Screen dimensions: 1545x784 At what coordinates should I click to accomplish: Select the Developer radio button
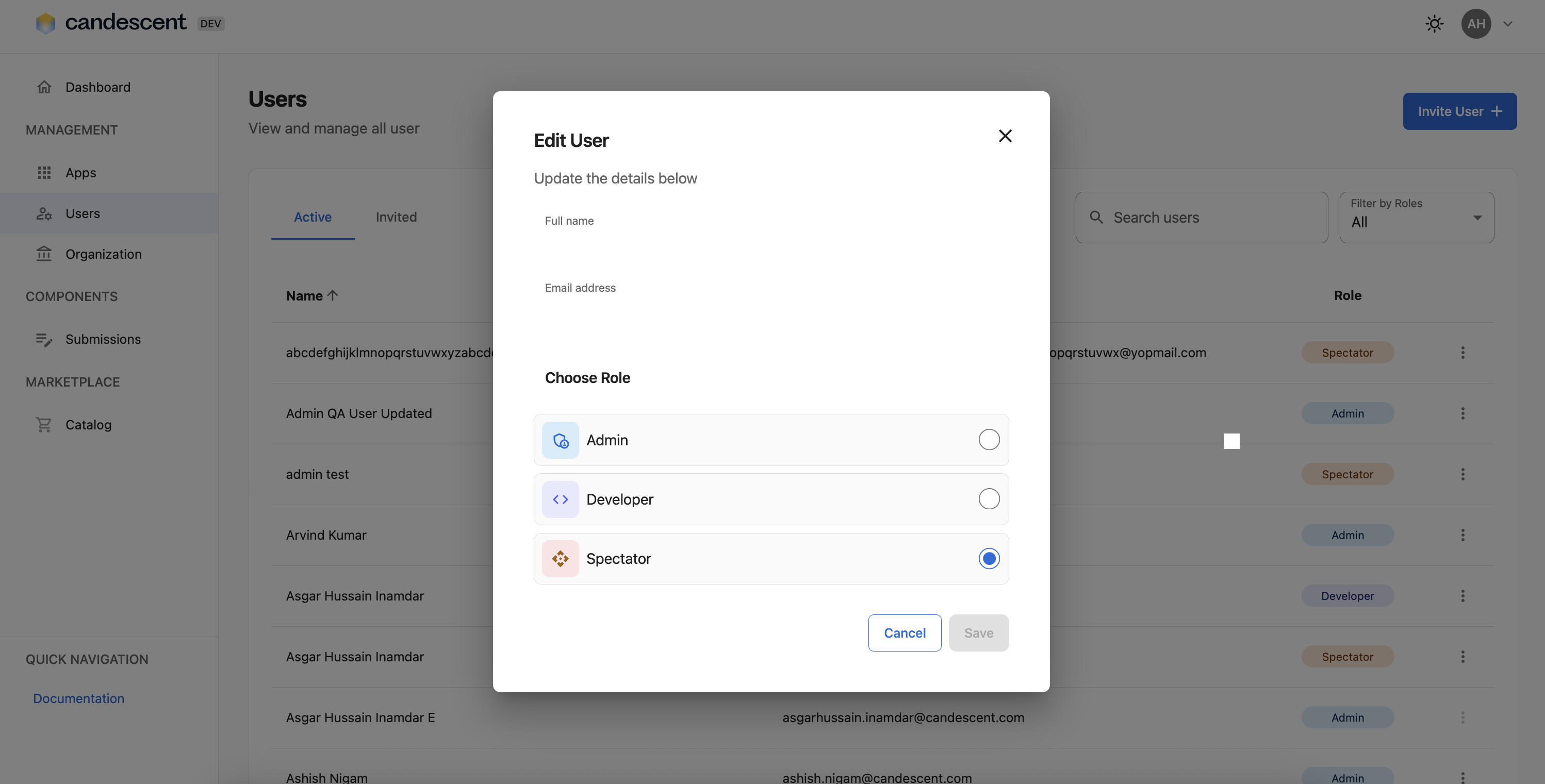(x=989, y=498)
